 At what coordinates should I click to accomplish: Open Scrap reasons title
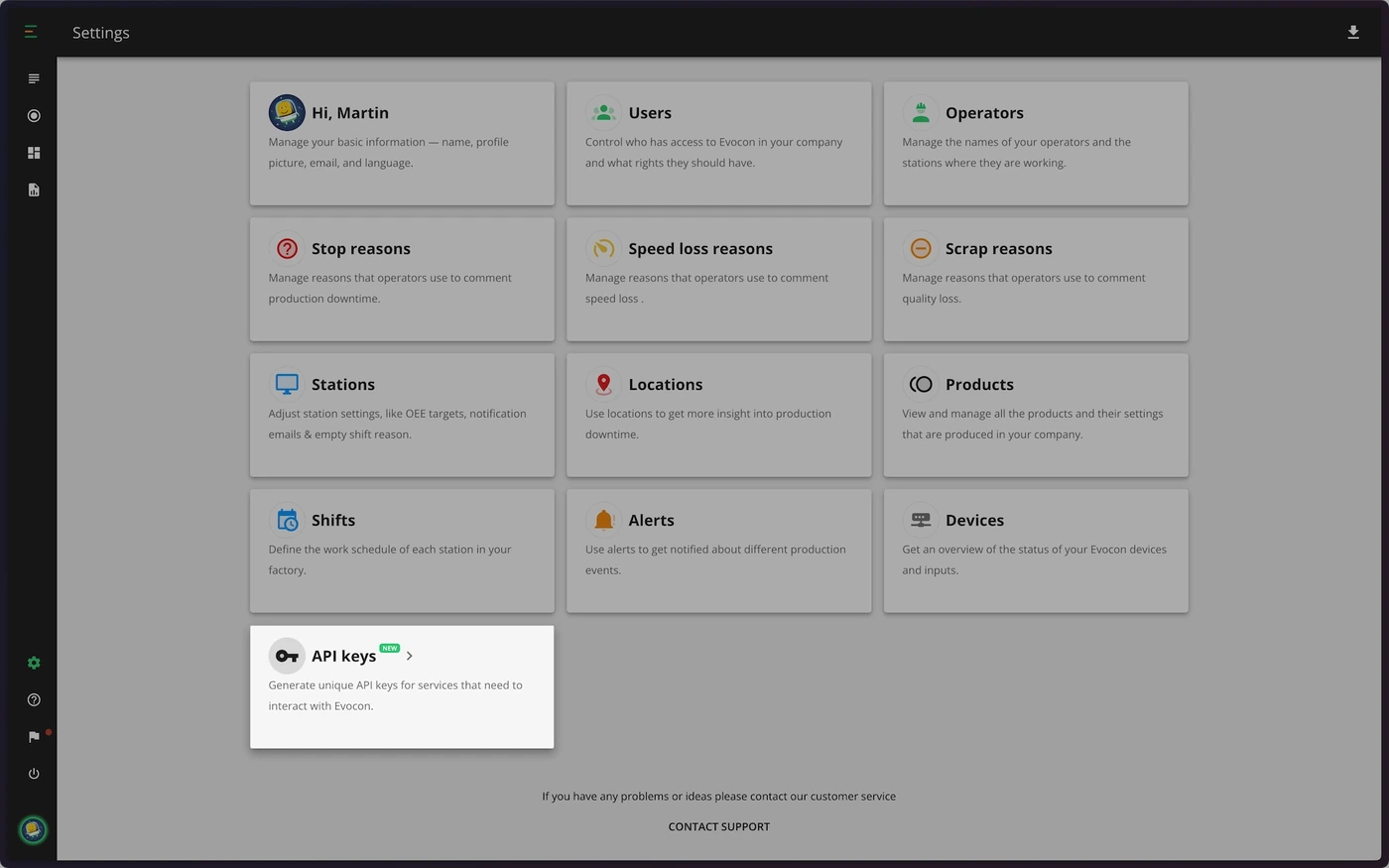tap(999, 249)
